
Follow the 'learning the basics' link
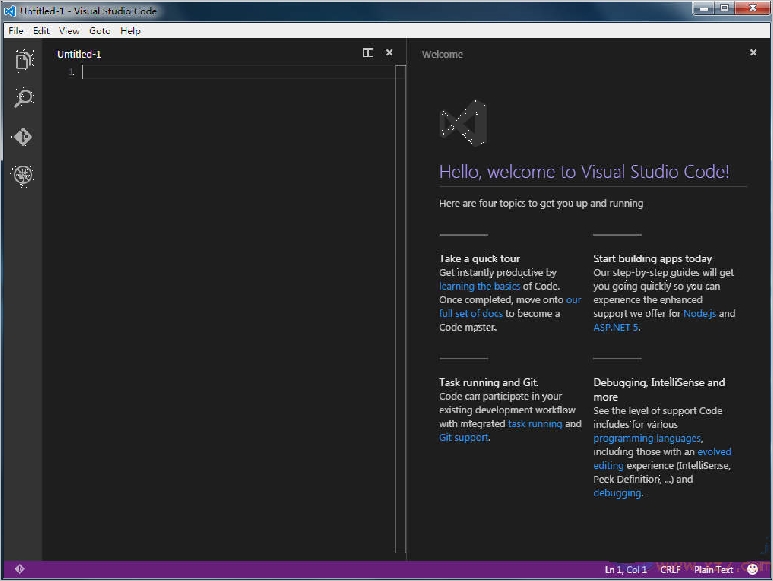[480, 286]
